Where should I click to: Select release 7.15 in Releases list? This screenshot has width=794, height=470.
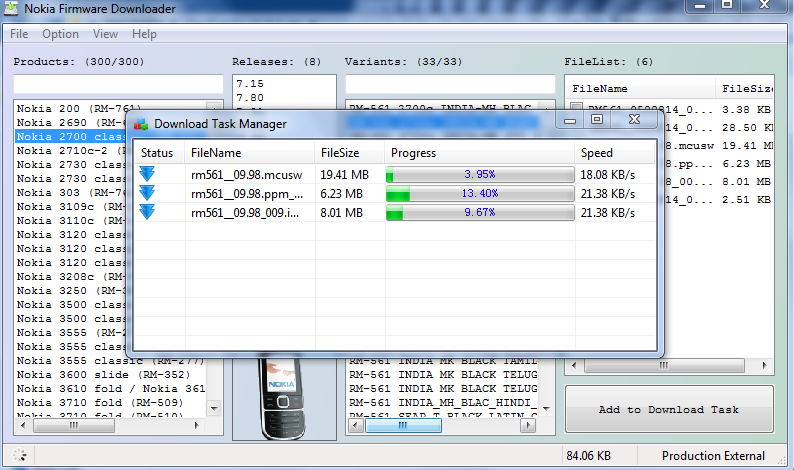point(250,84)
